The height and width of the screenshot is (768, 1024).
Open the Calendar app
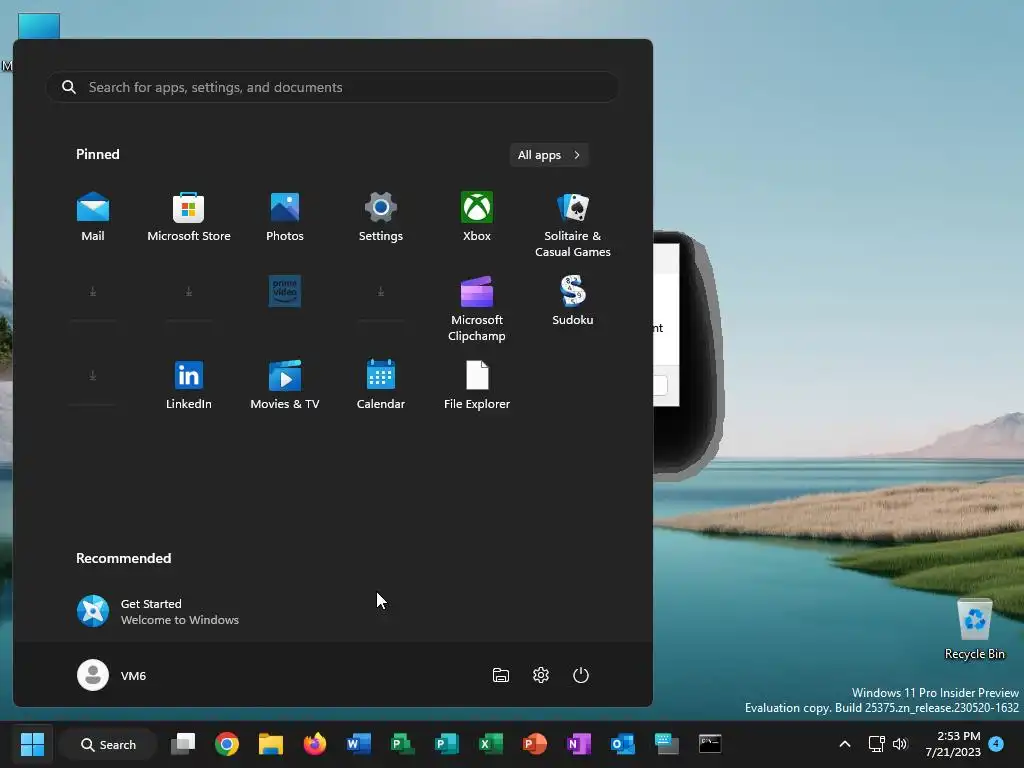(381, 385)
